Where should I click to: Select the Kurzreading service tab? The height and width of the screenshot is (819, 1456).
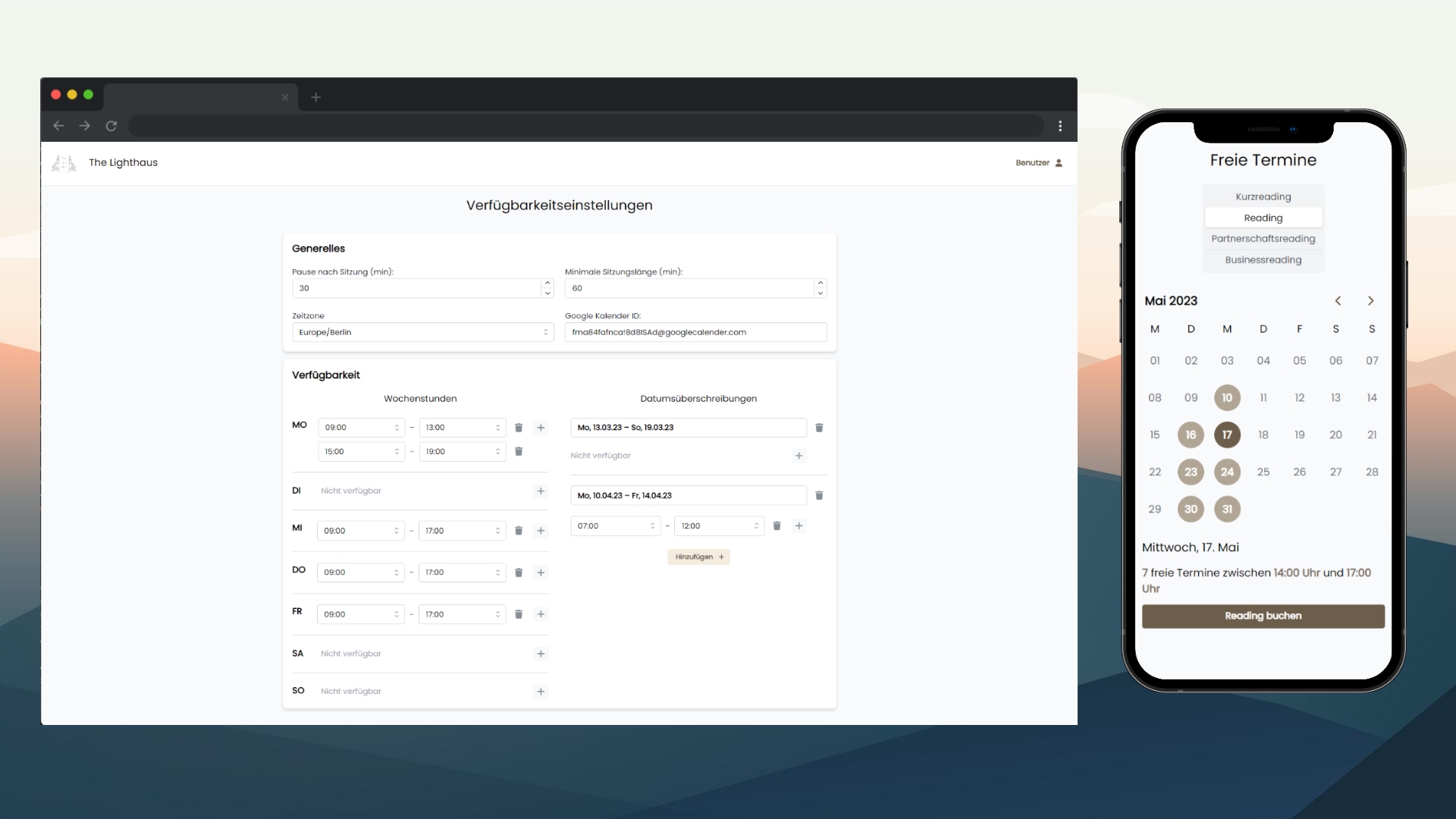(x=1263, y=196)
